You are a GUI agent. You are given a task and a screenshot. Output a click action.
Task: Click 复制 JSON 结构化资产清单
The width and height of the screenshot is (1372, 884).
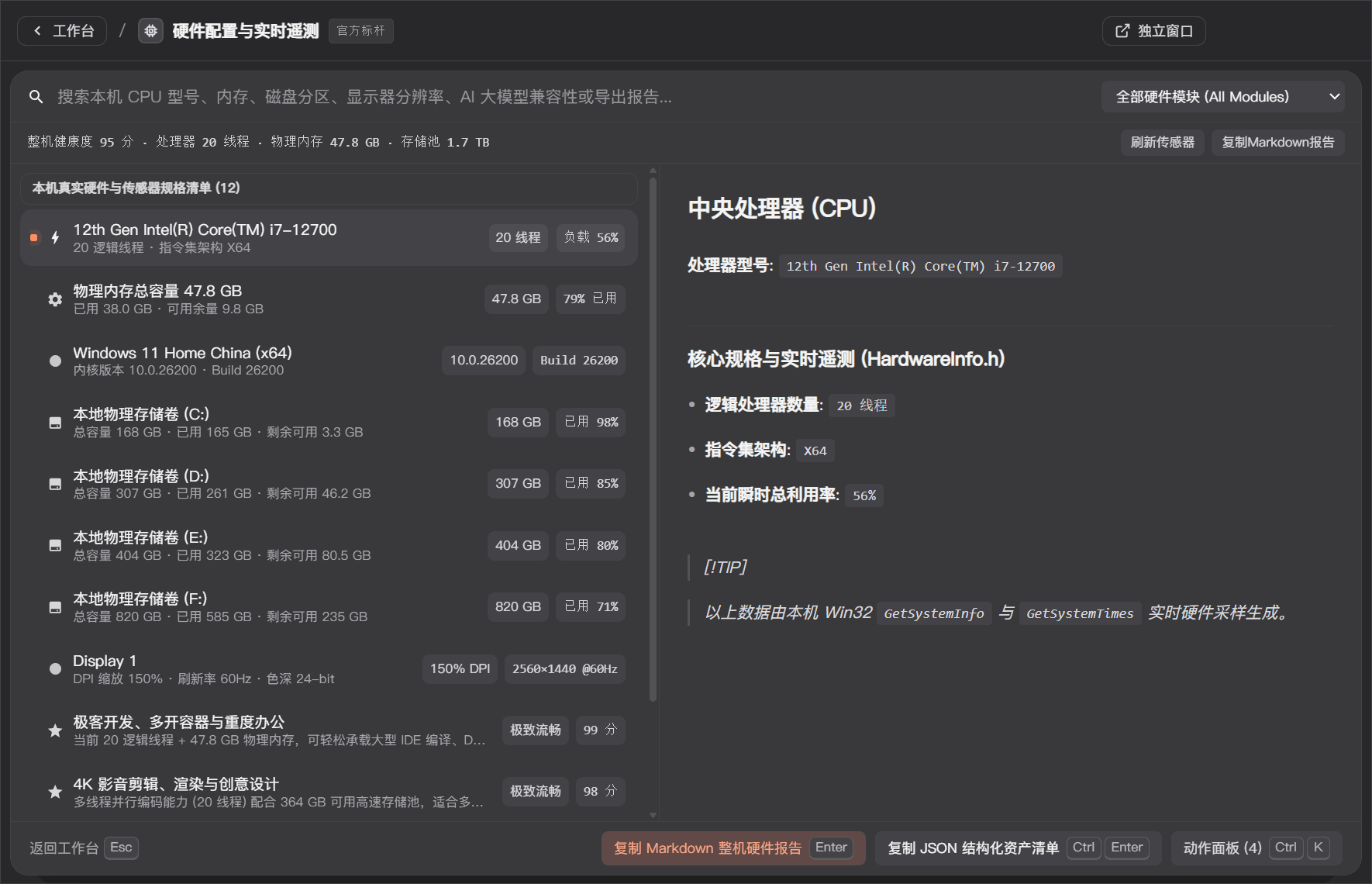coord(1018,848)
